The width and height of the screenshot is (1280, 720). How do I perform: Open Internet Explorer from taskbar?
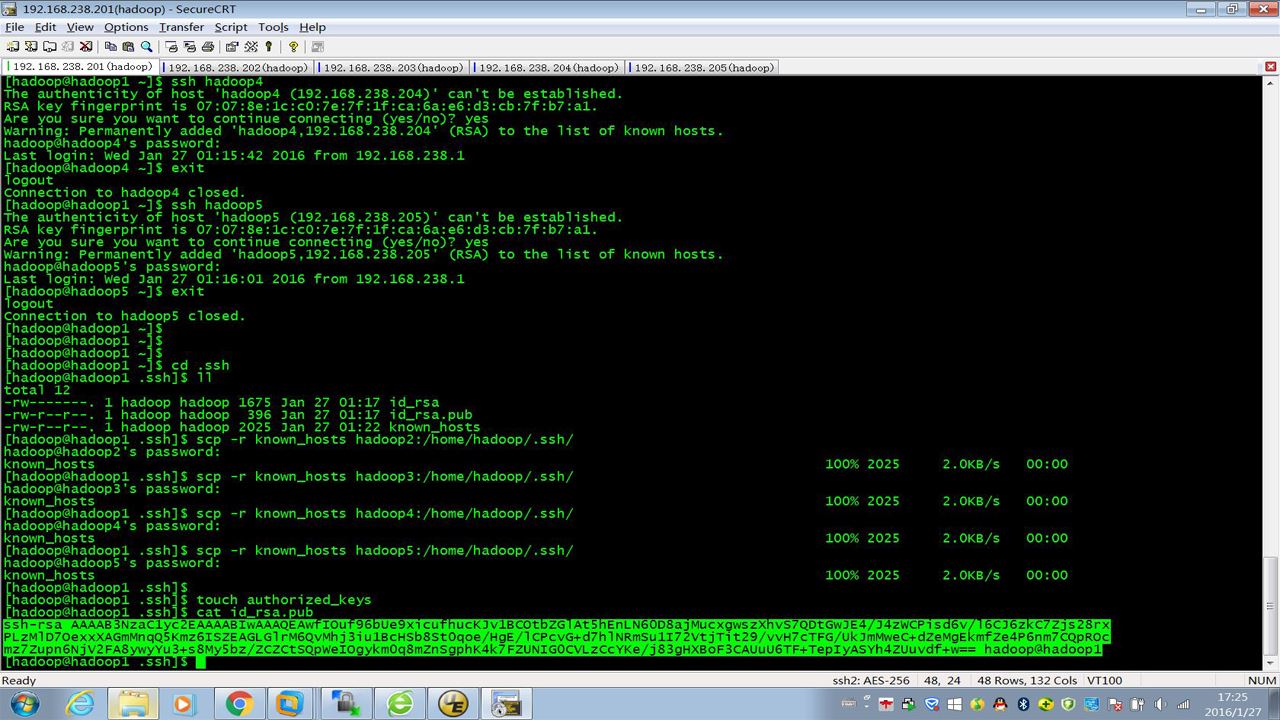pos(80,704)
